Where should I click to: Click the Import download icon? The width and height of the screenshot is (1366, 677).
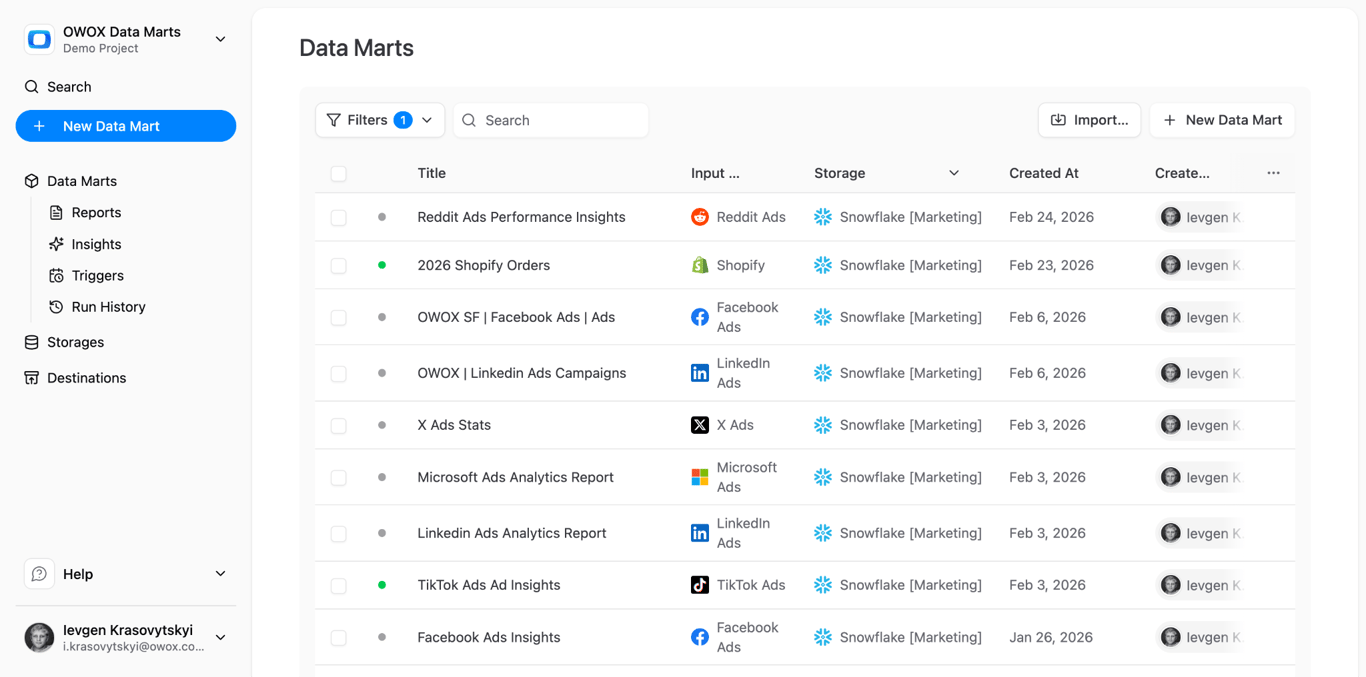pos(1058,120)
